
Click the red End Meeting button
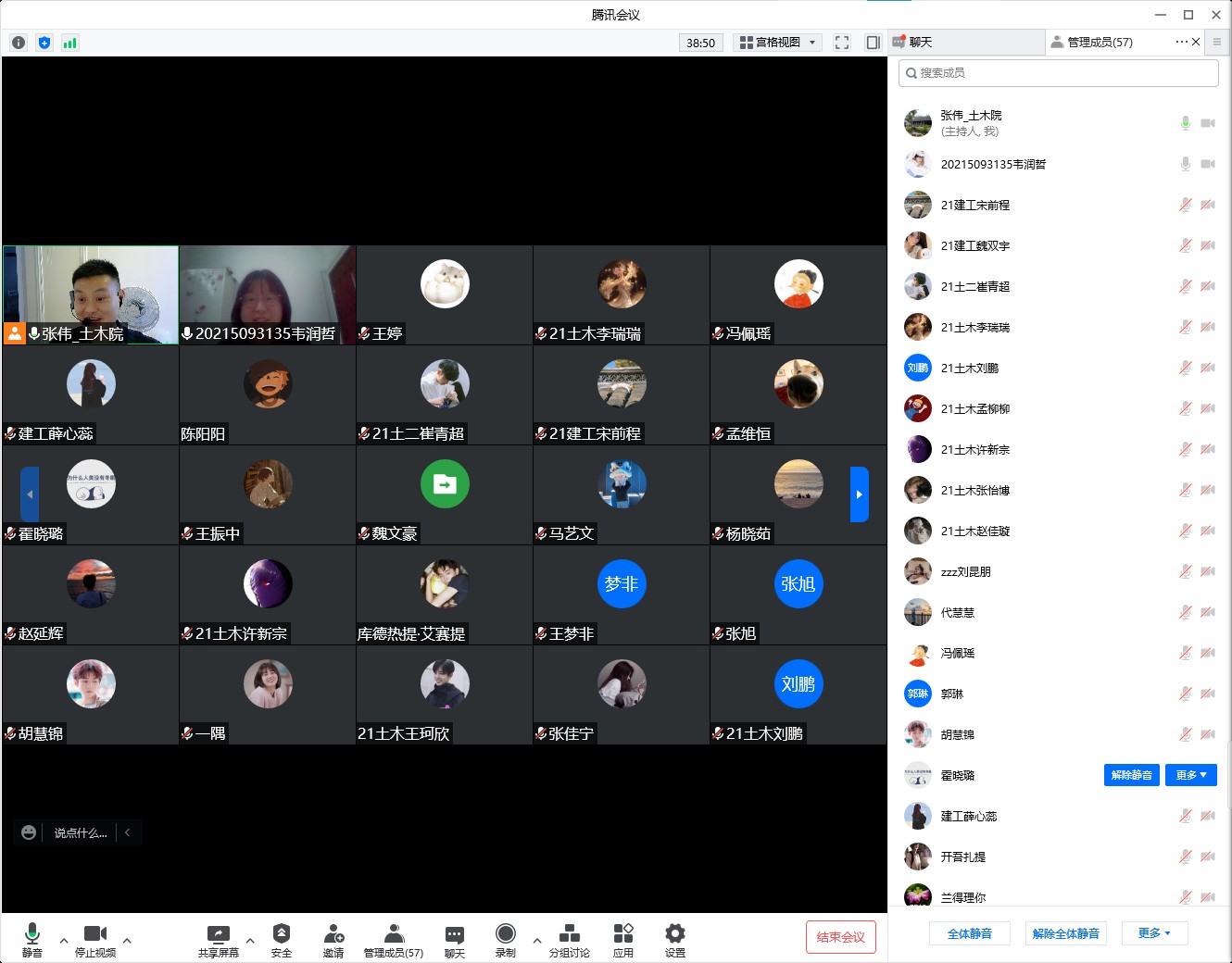[840, 937]
